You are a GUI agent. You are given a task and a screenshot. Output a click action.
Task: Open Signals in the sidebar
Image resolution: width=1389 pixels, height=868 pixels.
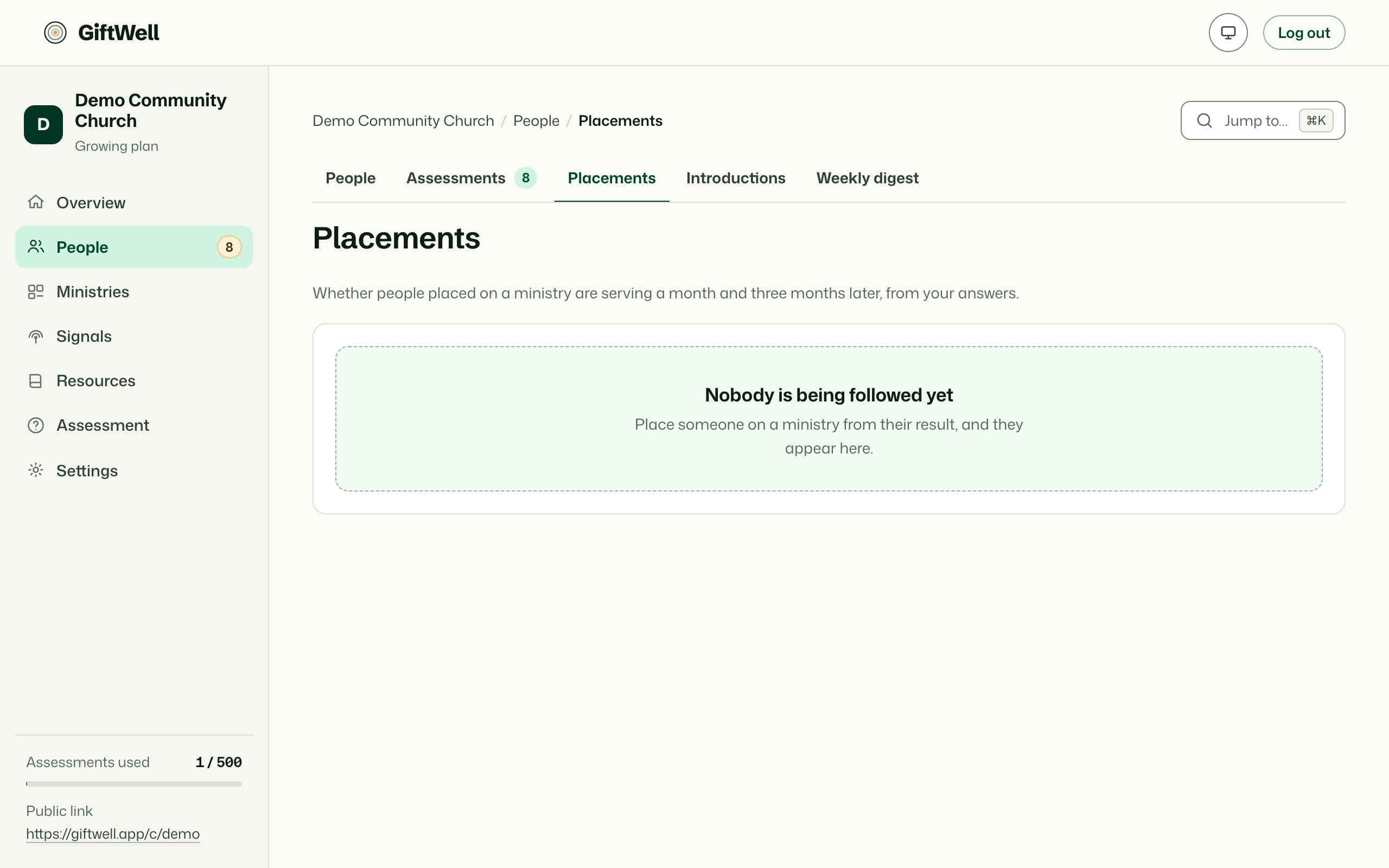point(133,336)
